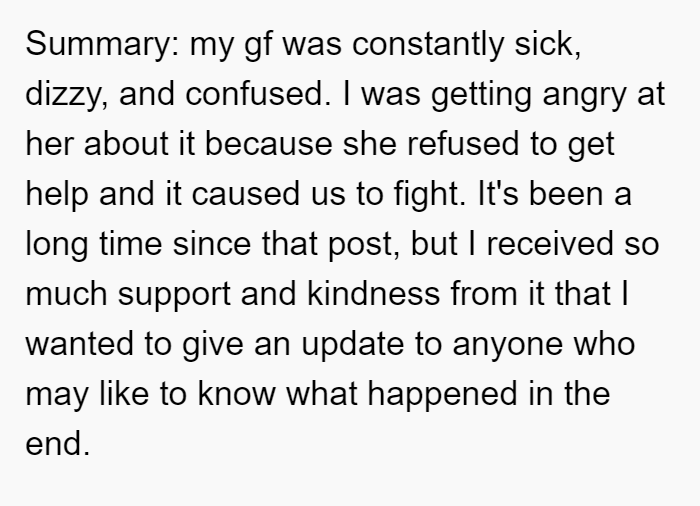
Task: Click the word "because"
Action: [x=268, y=144]
